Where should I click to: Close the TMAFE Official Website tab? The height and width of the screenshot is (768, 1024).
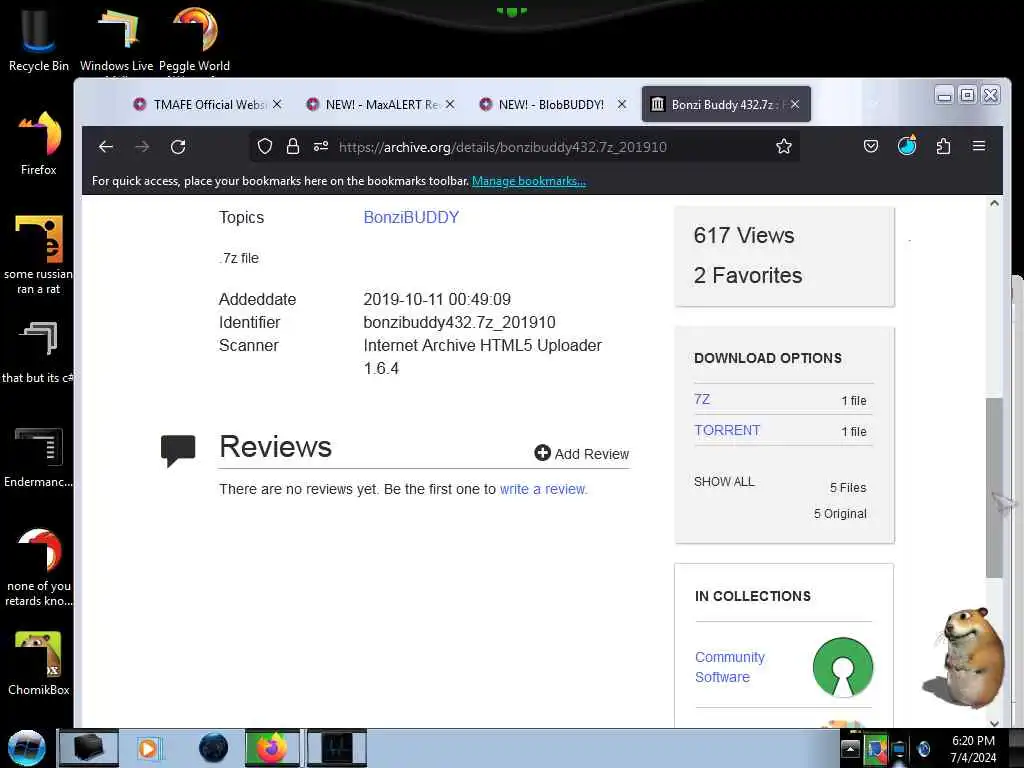click(277, 104)
